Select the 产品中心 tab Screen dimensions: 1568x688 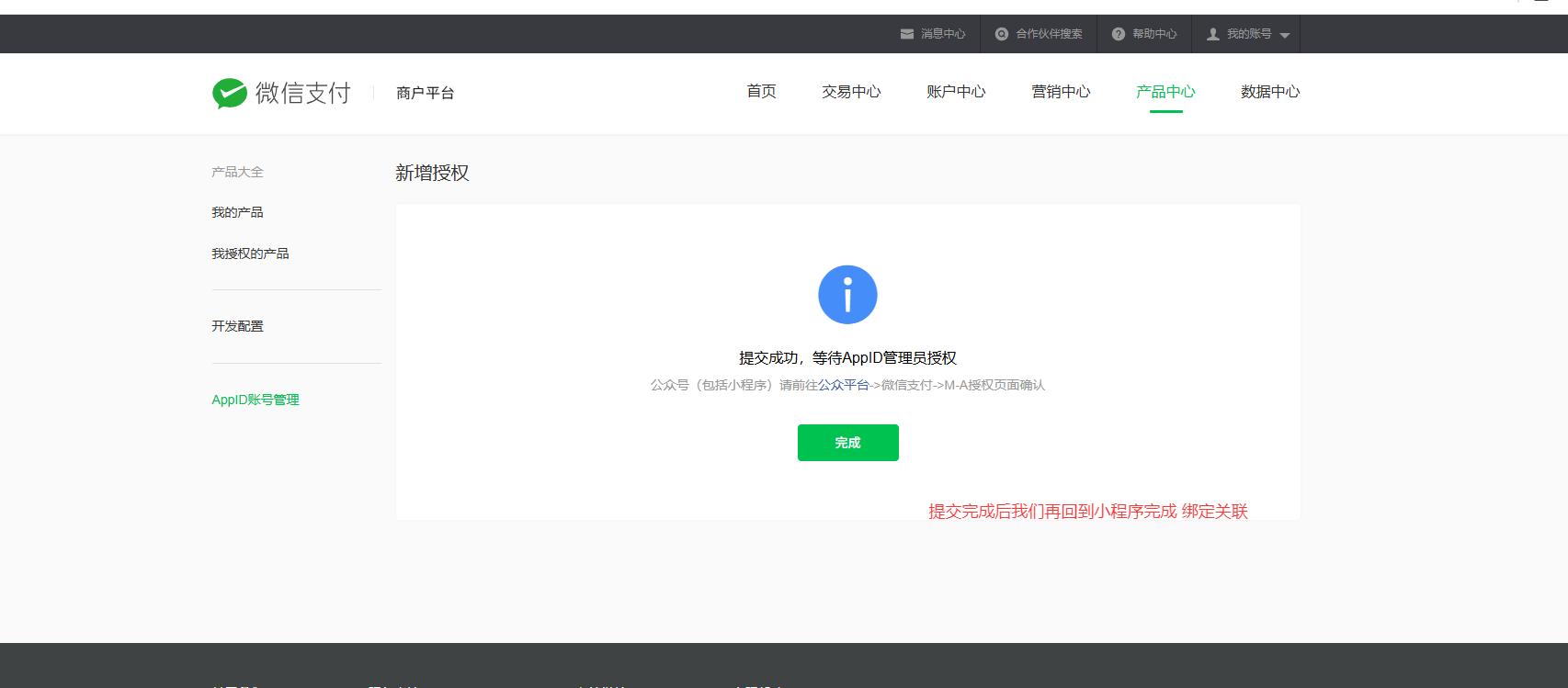pyautogui.click(x=1165, y=92)
